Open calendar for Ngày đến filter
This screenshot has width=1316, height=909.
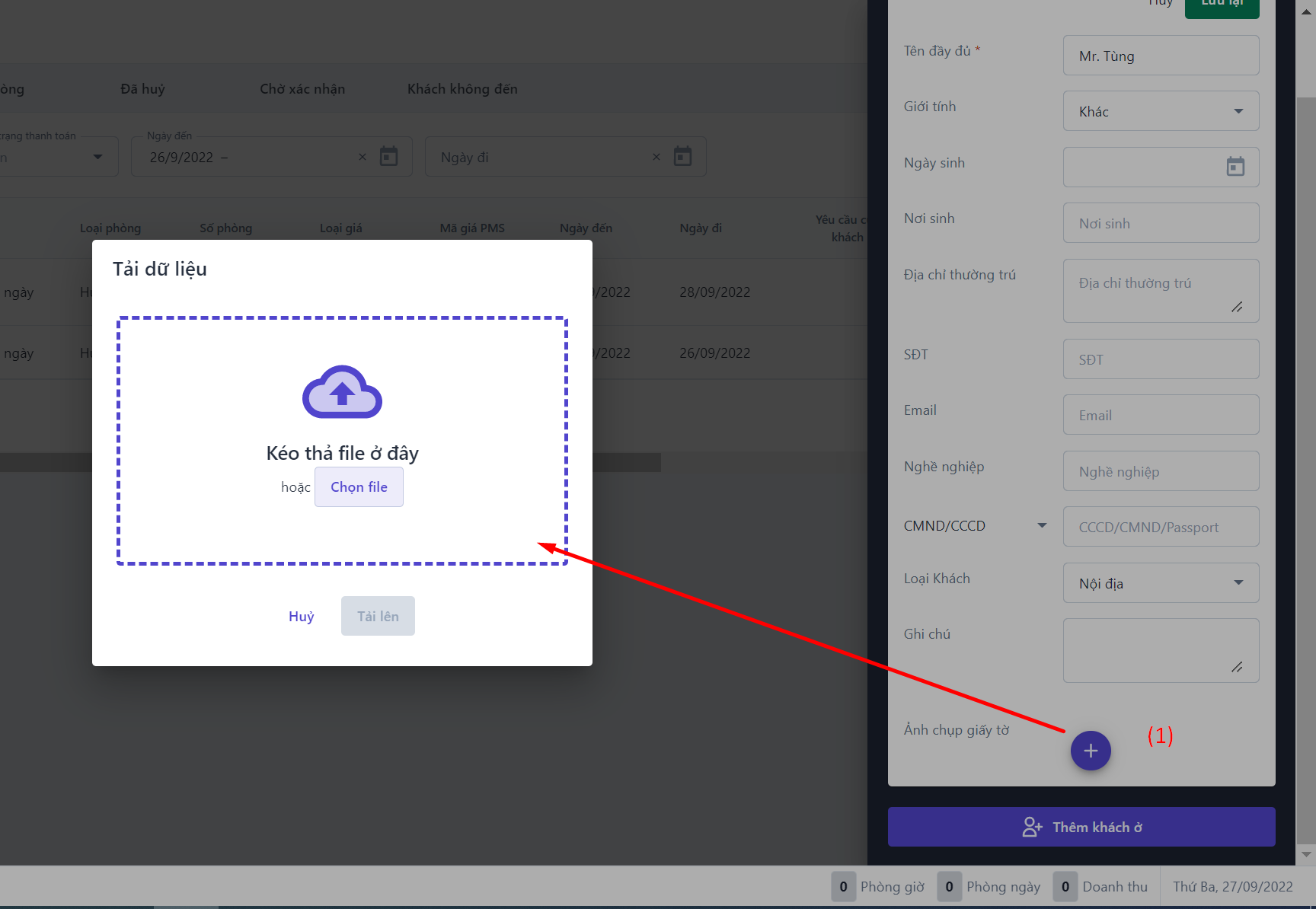click(389, 157)
